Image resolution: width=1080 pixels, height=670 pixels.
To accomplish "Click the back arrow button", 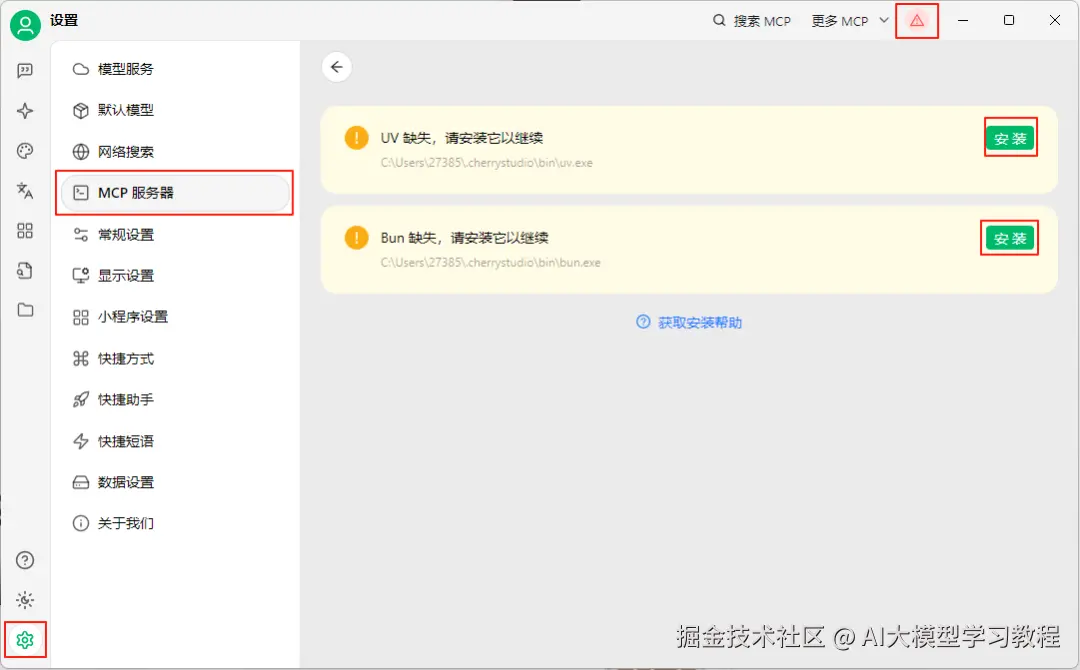I will 337,67.
